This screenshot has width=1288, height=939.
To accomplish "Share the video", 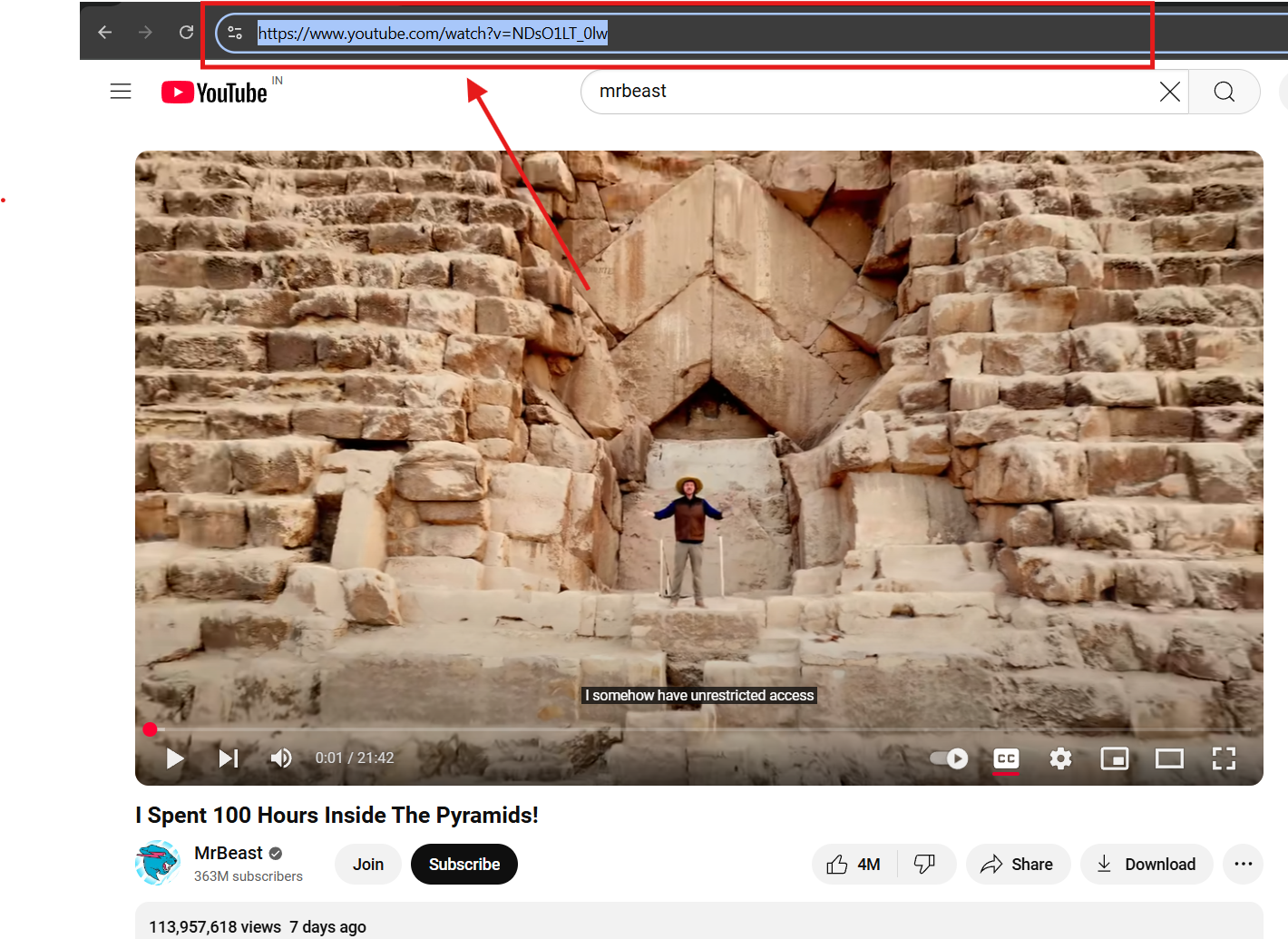I will pyautogui.click(x=1018, y=865).
